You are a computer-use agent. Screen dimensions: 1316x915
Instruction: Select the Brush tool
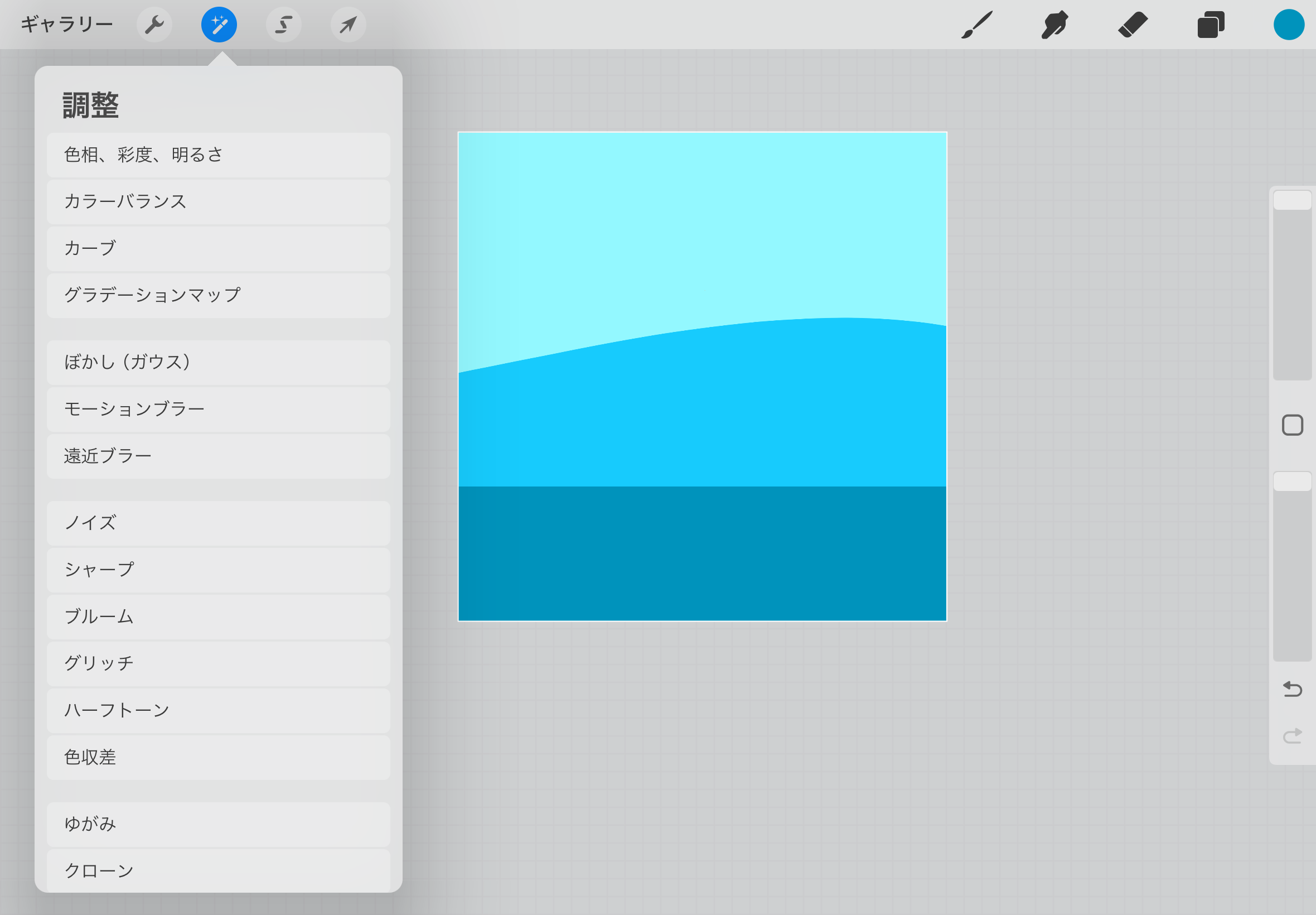977,25
